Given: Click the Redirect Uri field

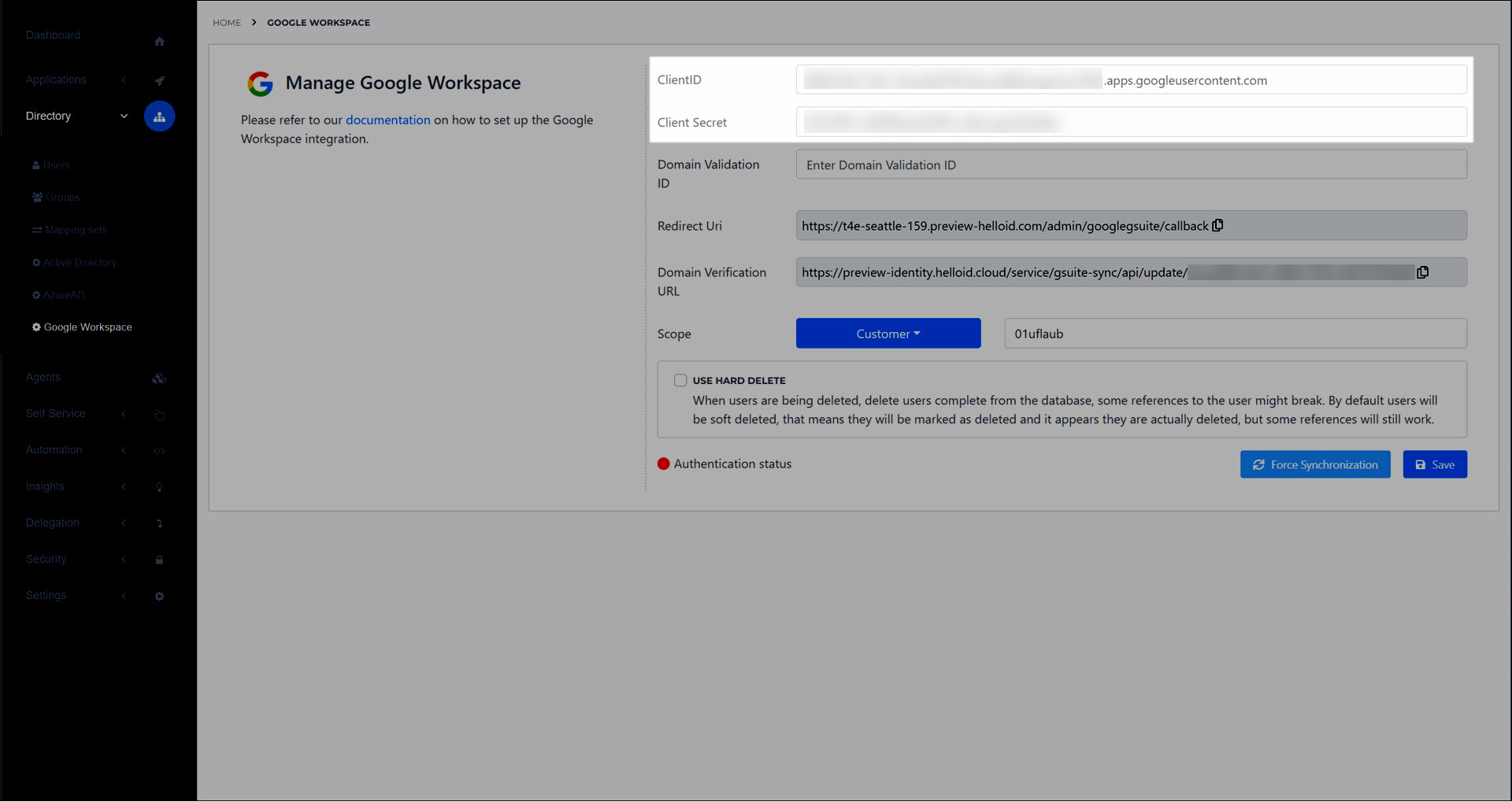Looking at the screenshot, I should point(1132,226).
